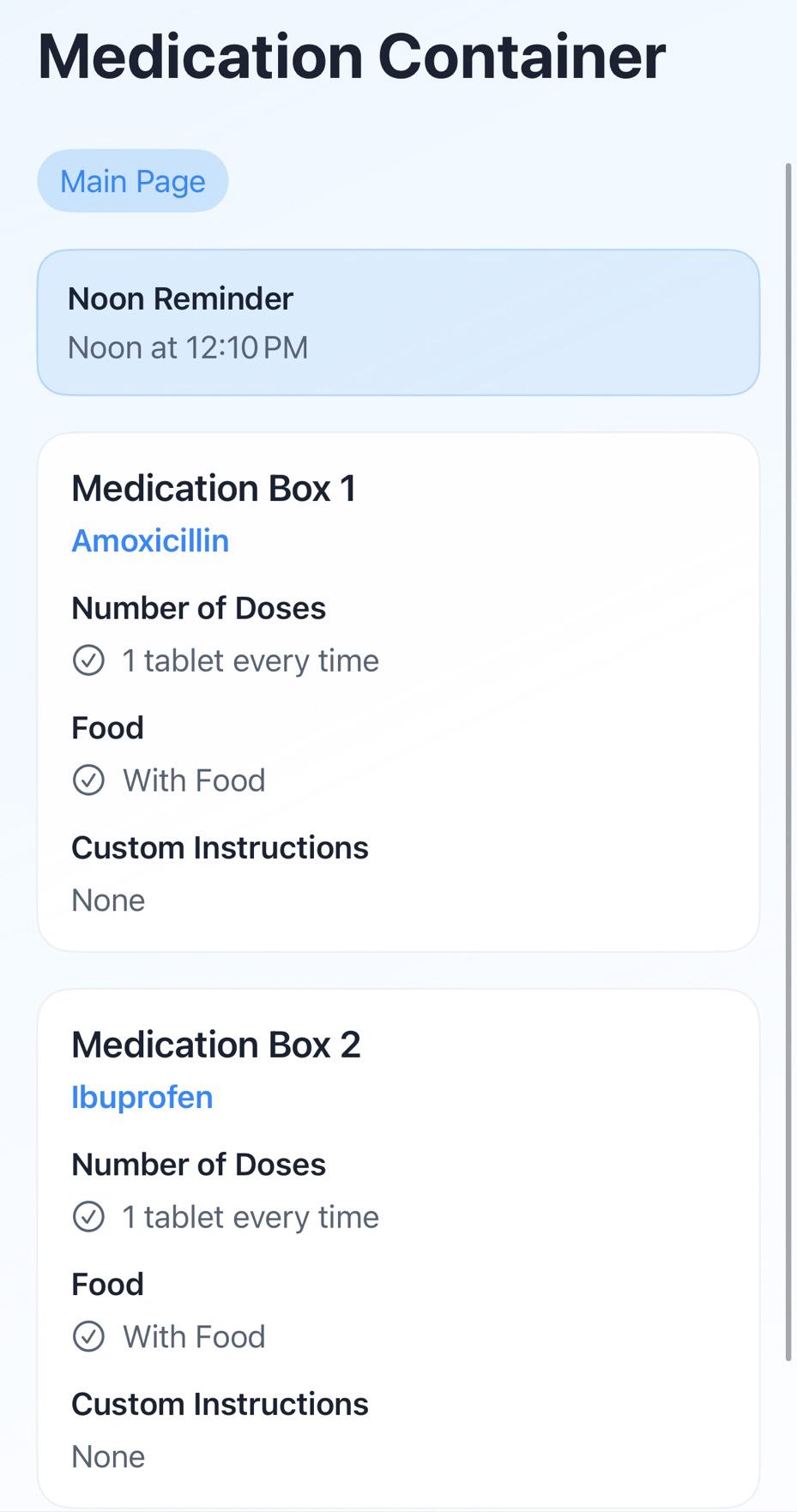Select the Medication Box 2 heading
This screenshot has width=797, height=1512.
click(x=216, y=1045)
